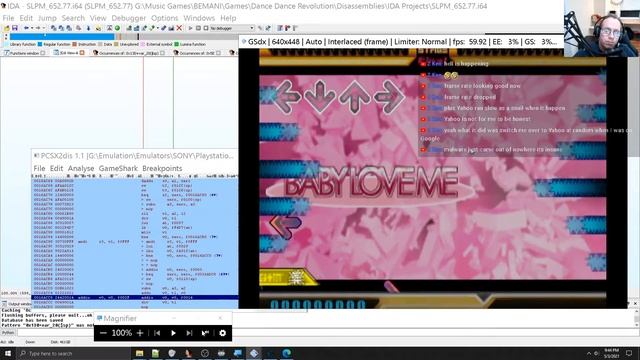Screen dimensions: 640x360
Task: Open the PCSX2dis Breakpoints menu
Action: click(162, 168)
